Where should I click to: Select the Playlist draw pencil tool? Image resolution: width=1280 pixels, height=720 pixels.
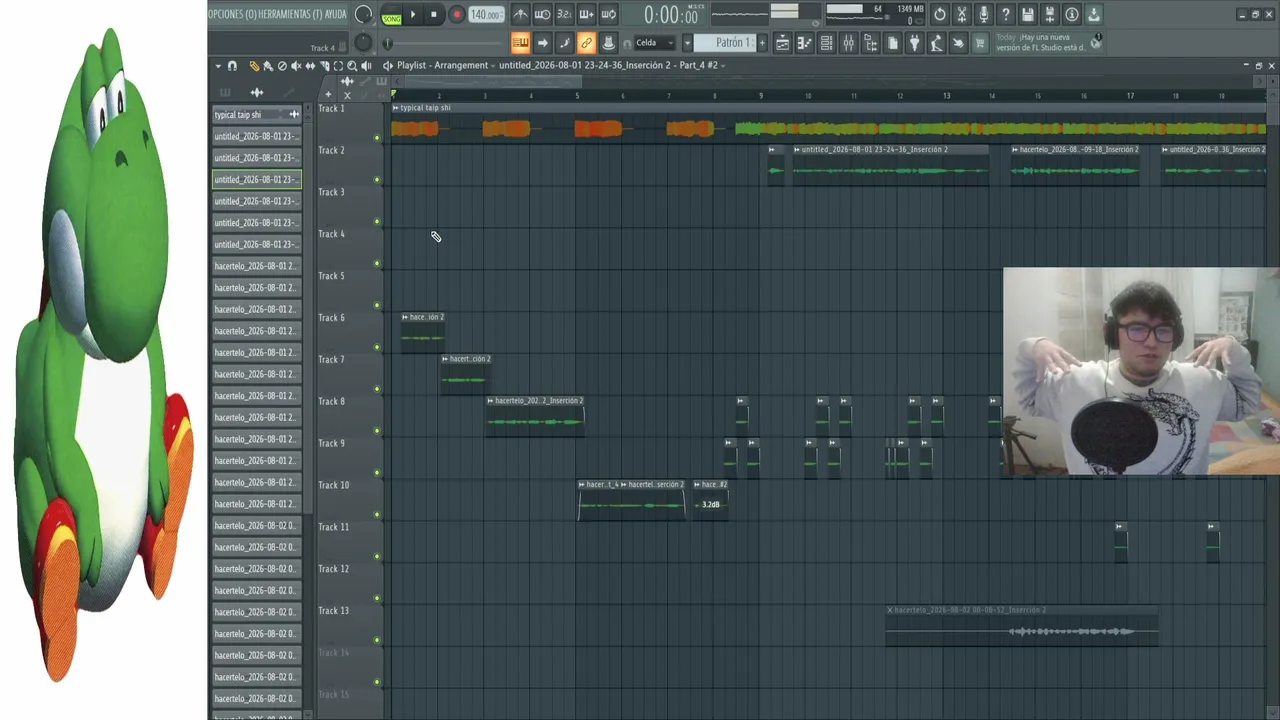click(x=254, y=66)
